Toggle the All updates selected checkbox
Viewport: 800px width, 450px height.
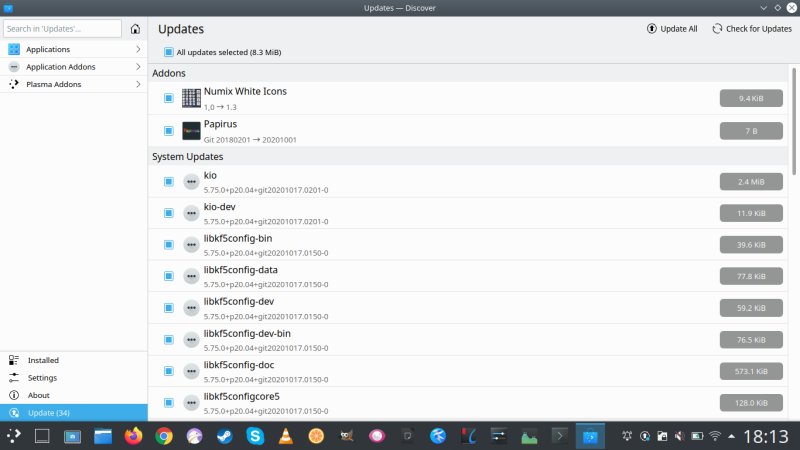point(168,52)
